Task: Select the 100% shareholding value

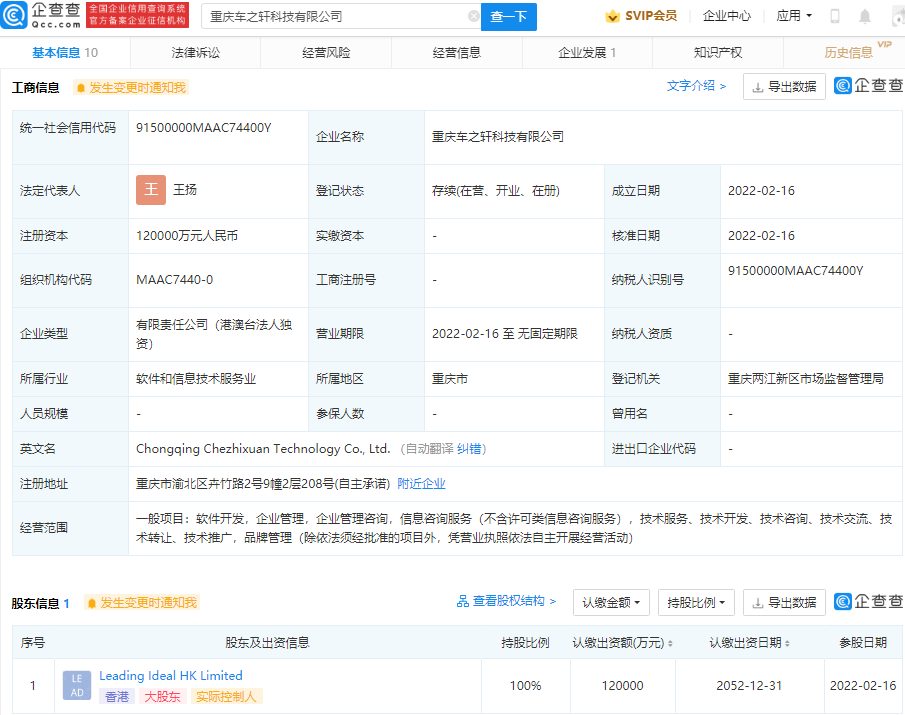Action: [525, 686]
